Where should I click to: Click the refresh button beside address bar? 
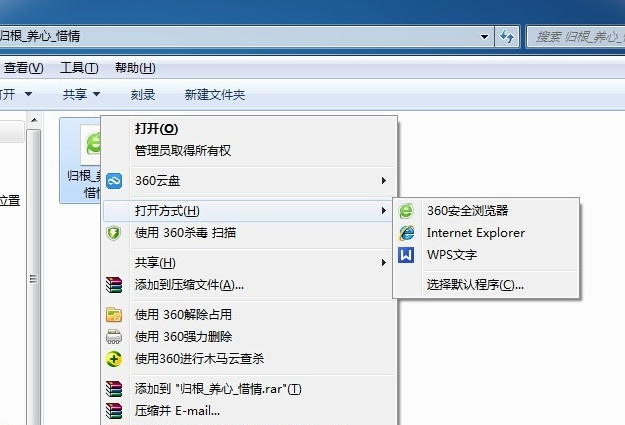point(508,37)
